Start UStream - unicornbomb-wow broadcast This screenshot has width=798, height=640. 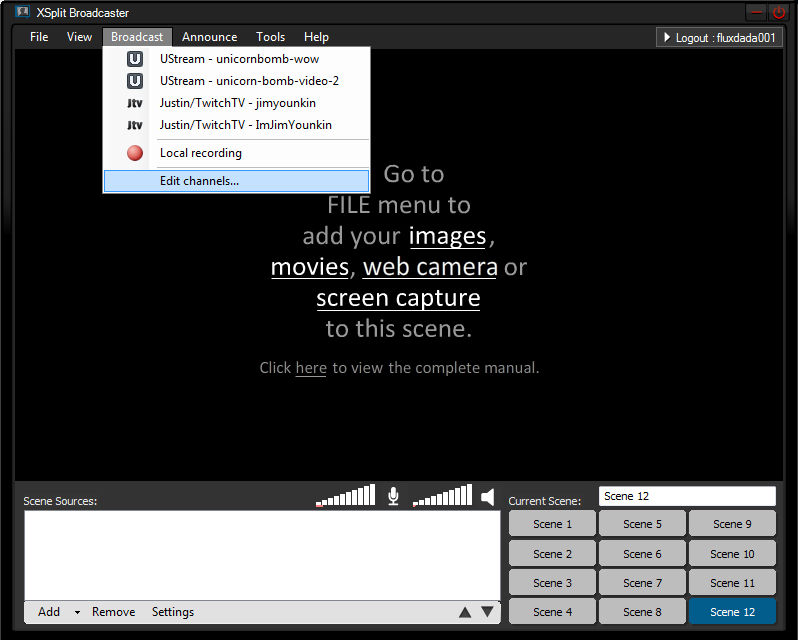[x=237, y=59]
